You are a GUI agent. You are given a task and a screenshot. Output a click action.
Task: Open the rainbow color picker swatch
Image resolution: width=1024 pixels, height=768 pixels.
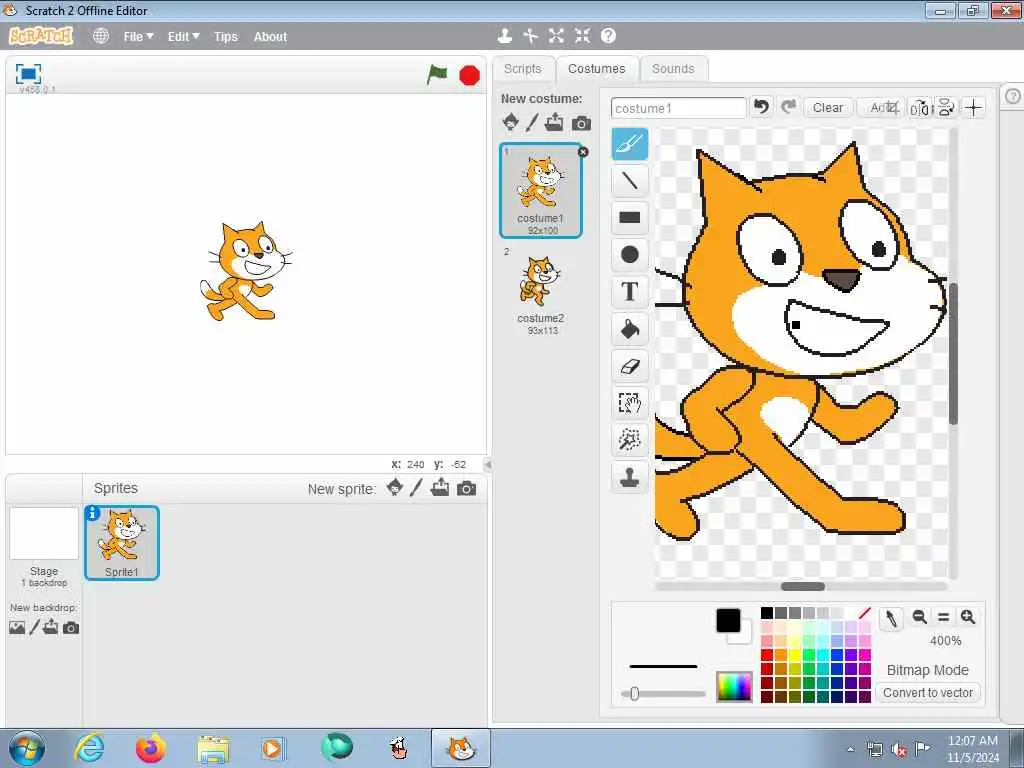[x=734, y=686]
